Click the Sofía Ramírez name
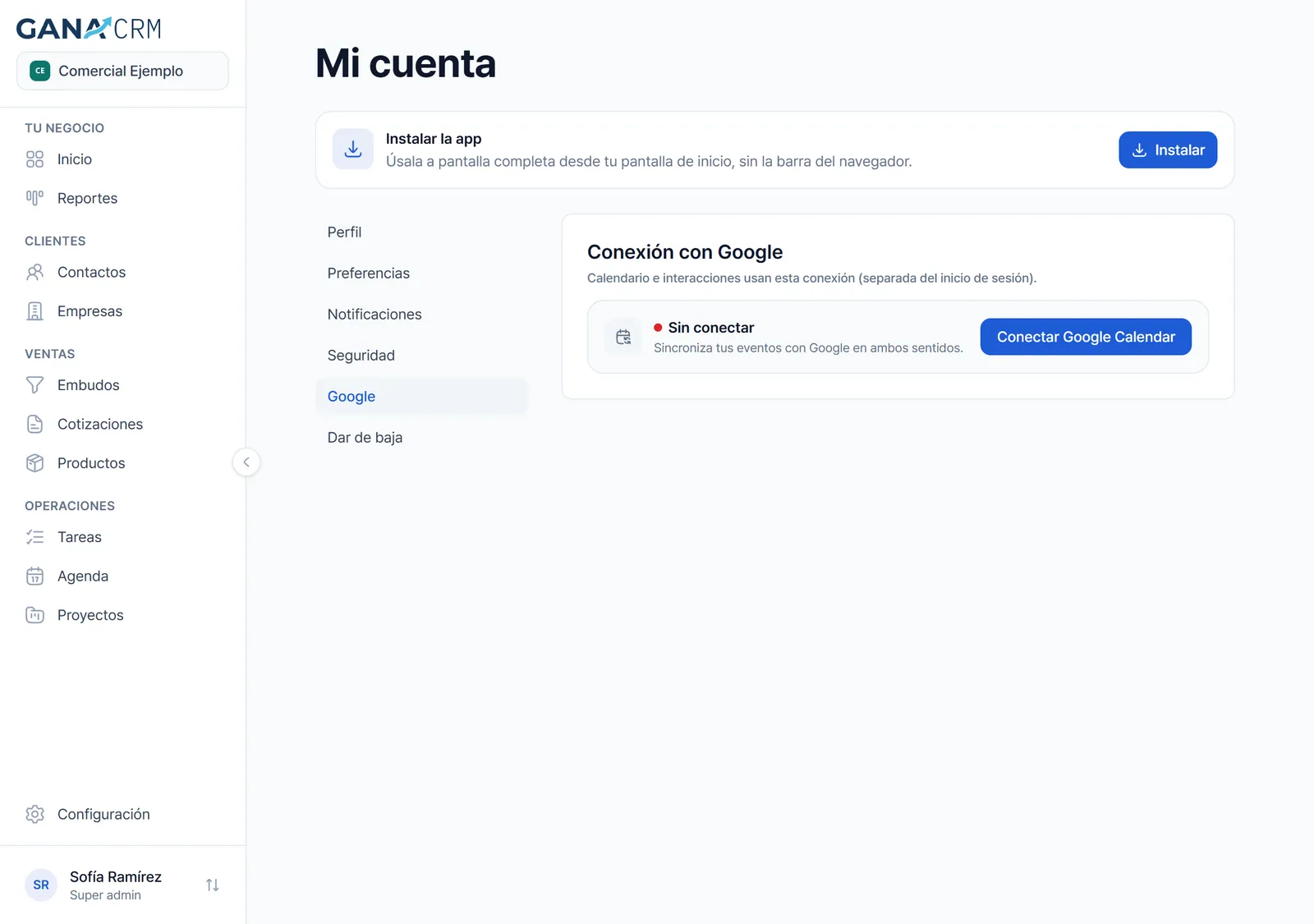Viewport: 1314px width, 924px height. coord(116,876)
